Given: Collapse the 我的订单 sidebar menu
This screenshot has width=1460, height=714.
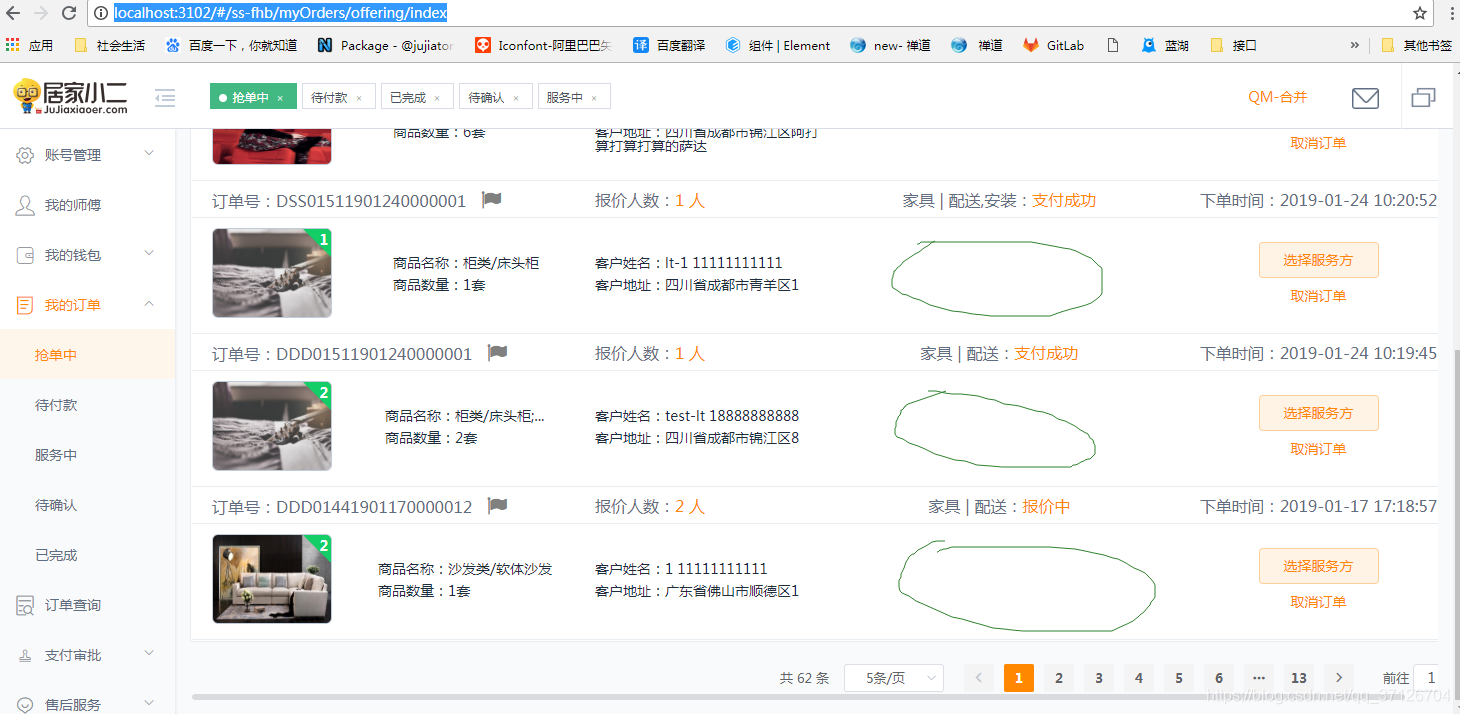Looking at the screenshot, I should [x=87, y=305].
